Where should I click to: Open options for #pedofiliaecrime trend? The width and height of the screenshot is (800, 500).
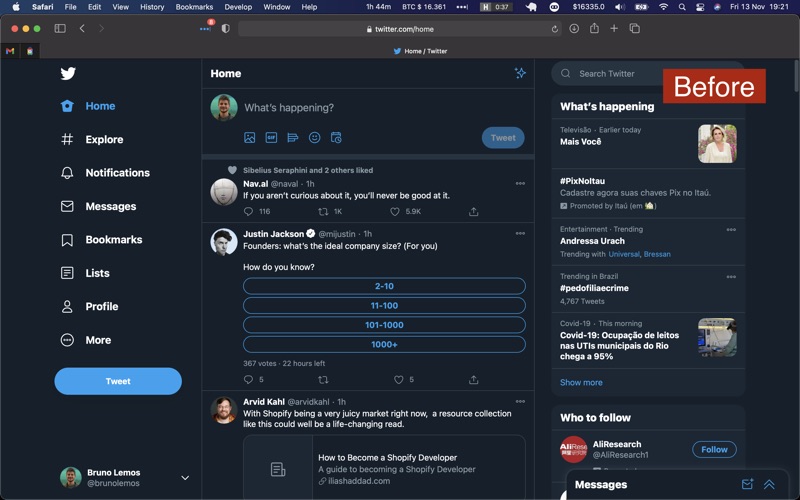click(731, 277)
